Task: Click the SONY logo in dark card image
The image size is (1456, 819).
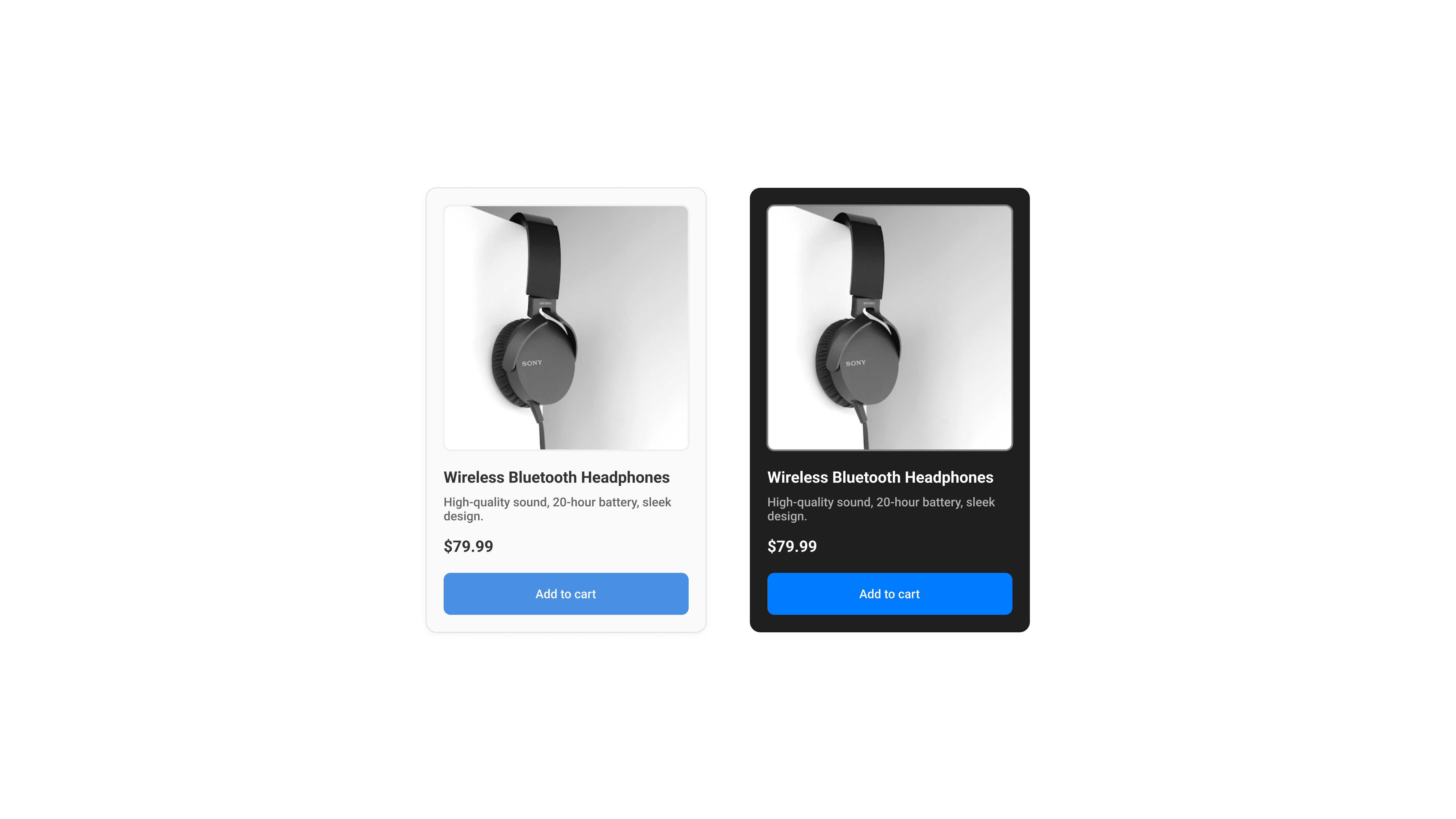Action: (856, 363)
